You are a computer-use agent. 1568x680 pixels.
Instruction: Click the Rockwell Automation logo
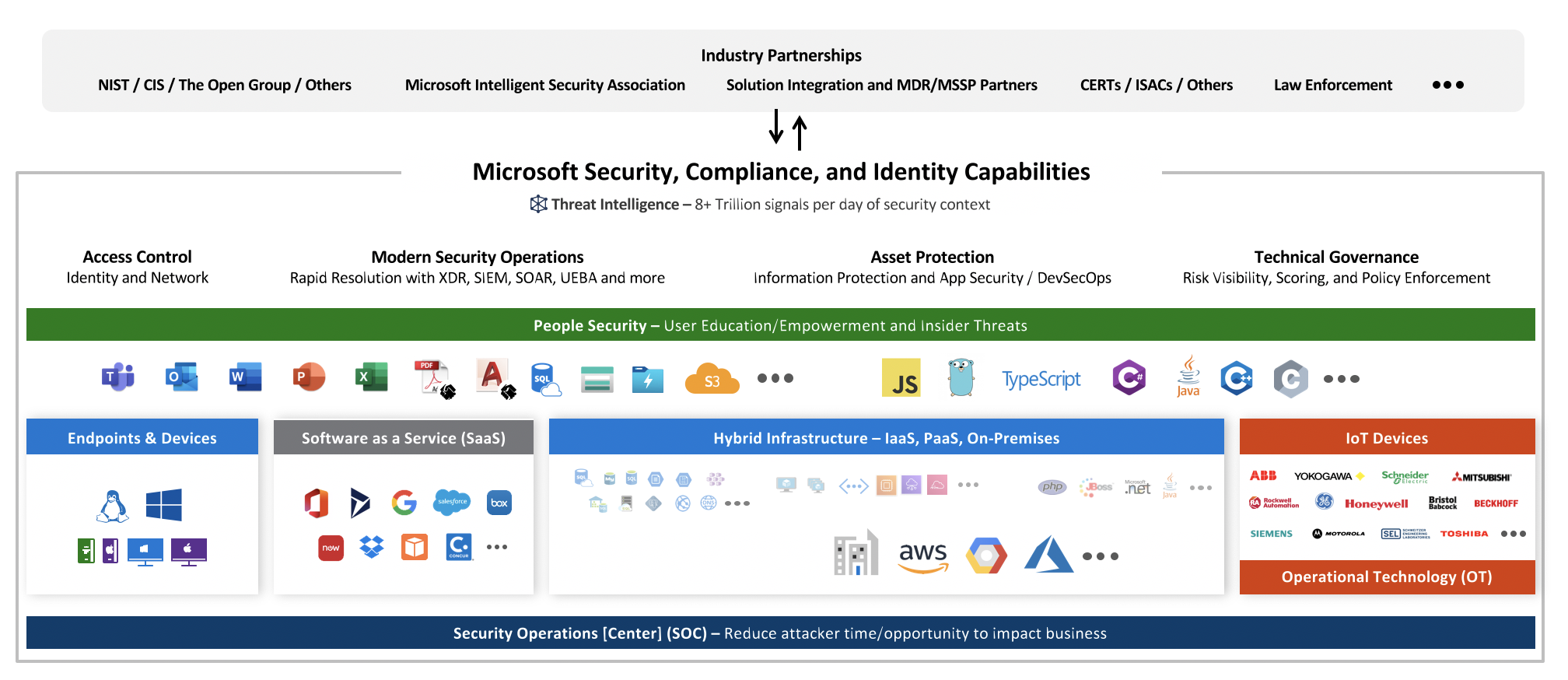pos(1274,503)
